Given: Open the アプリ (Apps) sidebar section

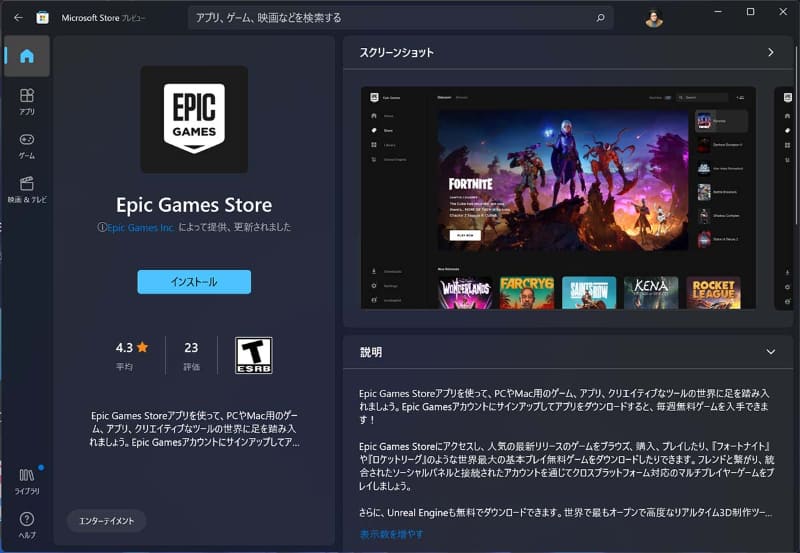Looking at the screenshot, I should (27, 101).
